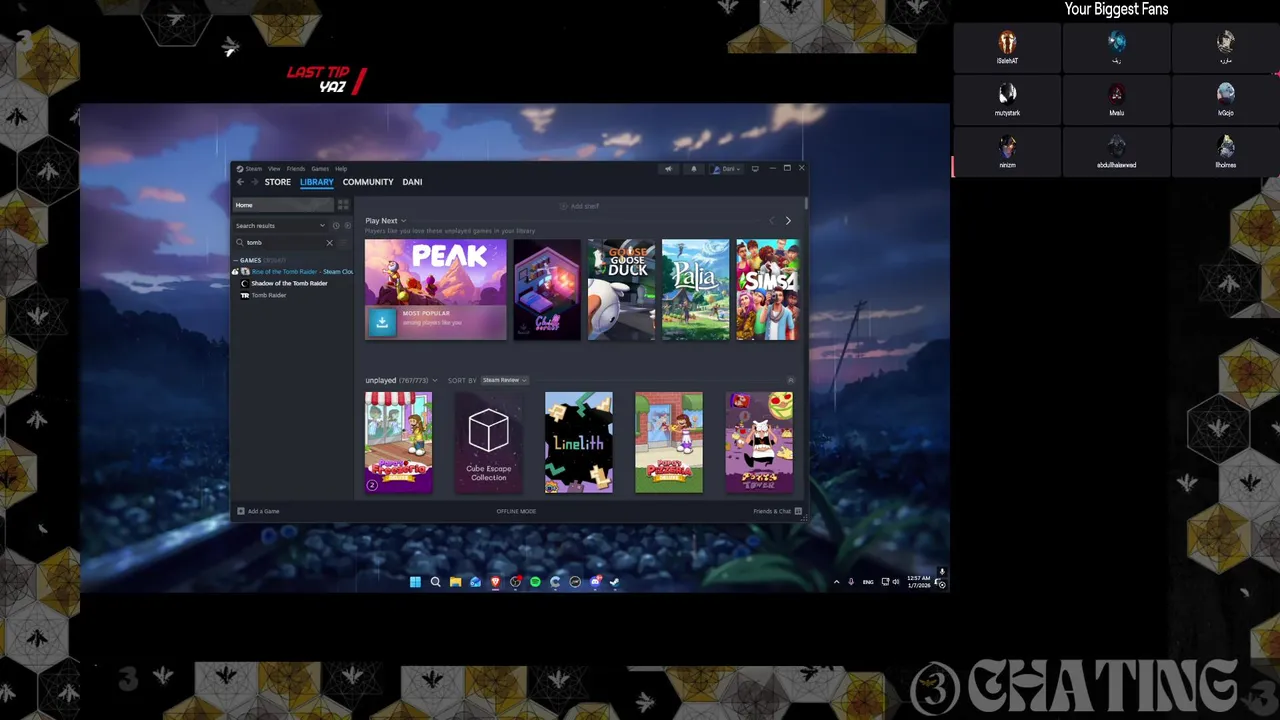Screen dimensions: 1280x720
Task: Go back with the Steam back arrow
Action: [240, 182]
